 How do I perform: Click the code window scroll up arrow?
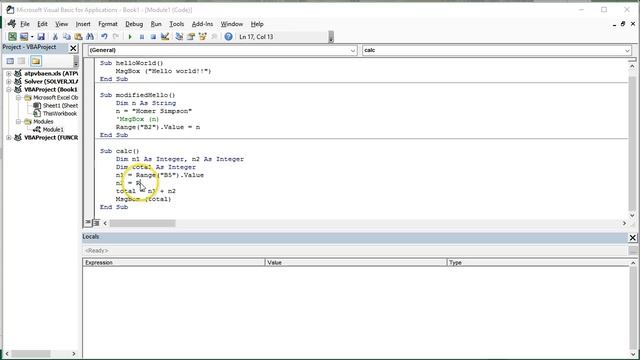click(x=632, y=66)
